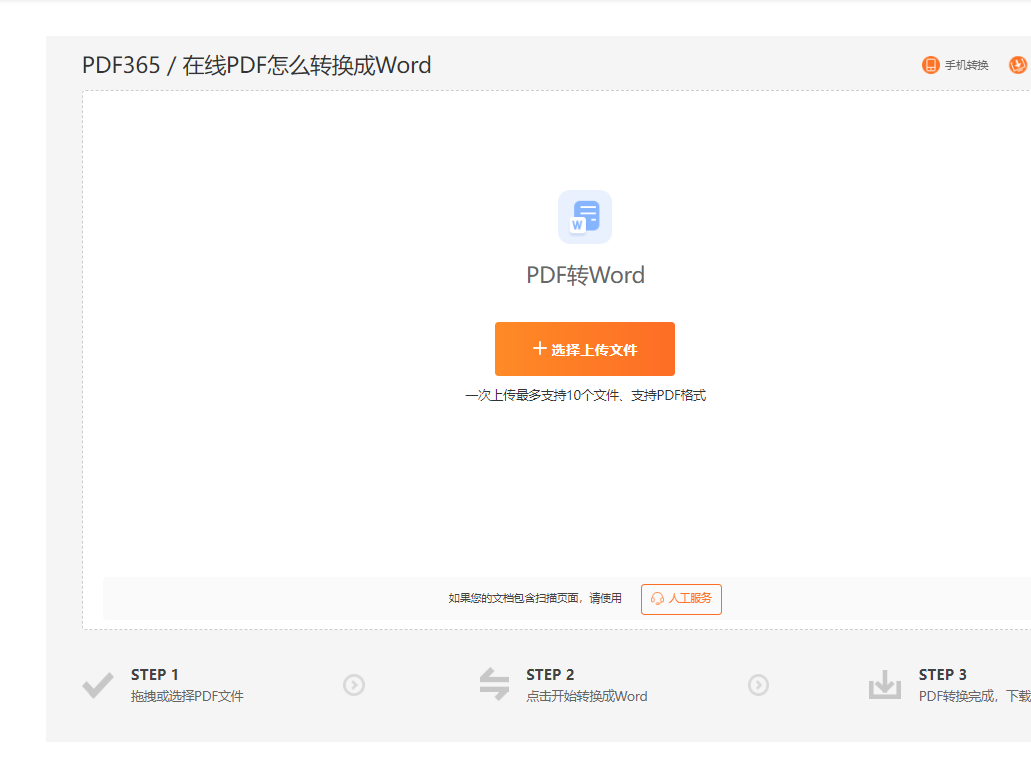This screenshot has width=1031, height=777.
Task: Click the STEP 2 swap arrows icon
Action: [x=494, y=684]
